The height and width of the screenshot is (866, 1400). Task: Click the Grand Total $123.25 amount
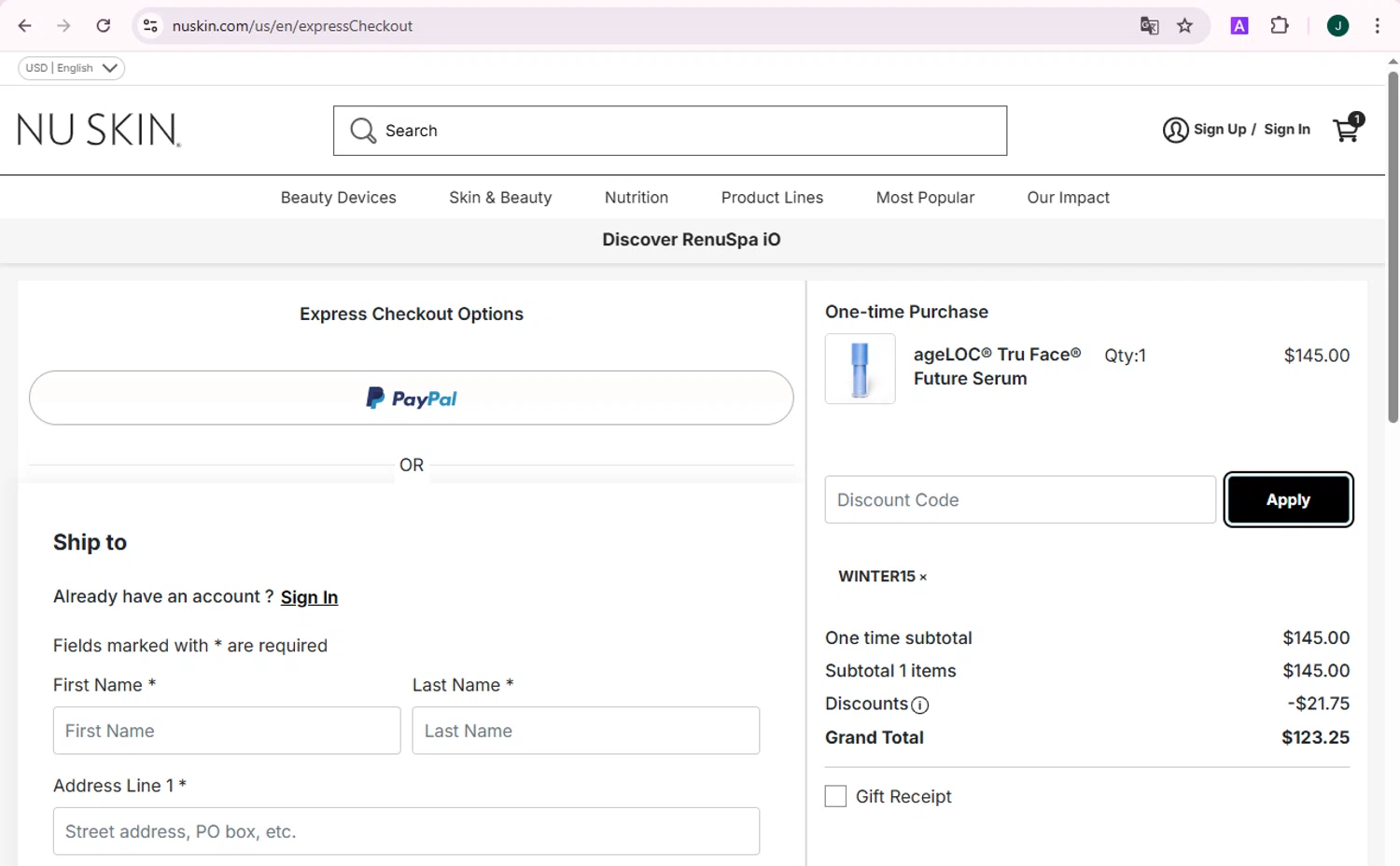[x=1315, y=737]
